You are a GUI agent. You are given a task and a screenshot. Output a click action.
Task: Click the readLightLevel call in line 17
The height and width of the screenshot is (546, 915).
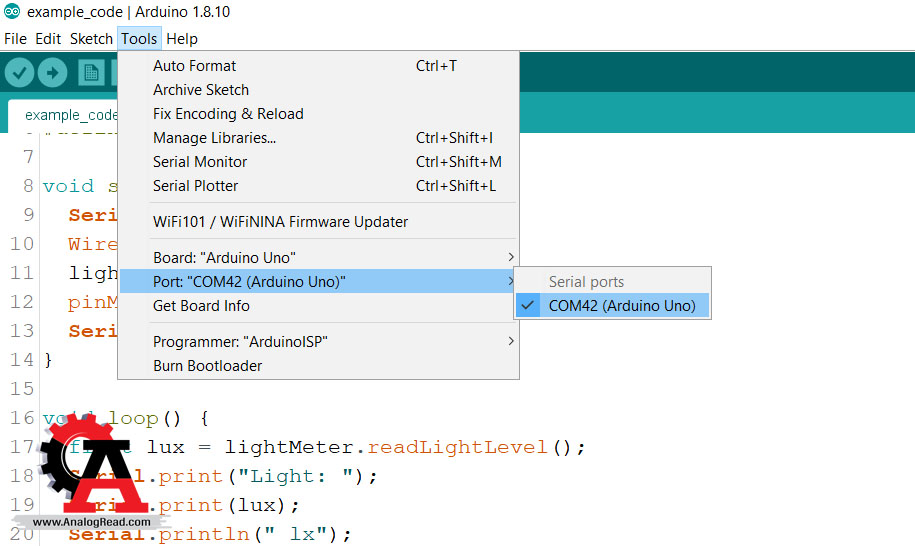tap(457, 447)
